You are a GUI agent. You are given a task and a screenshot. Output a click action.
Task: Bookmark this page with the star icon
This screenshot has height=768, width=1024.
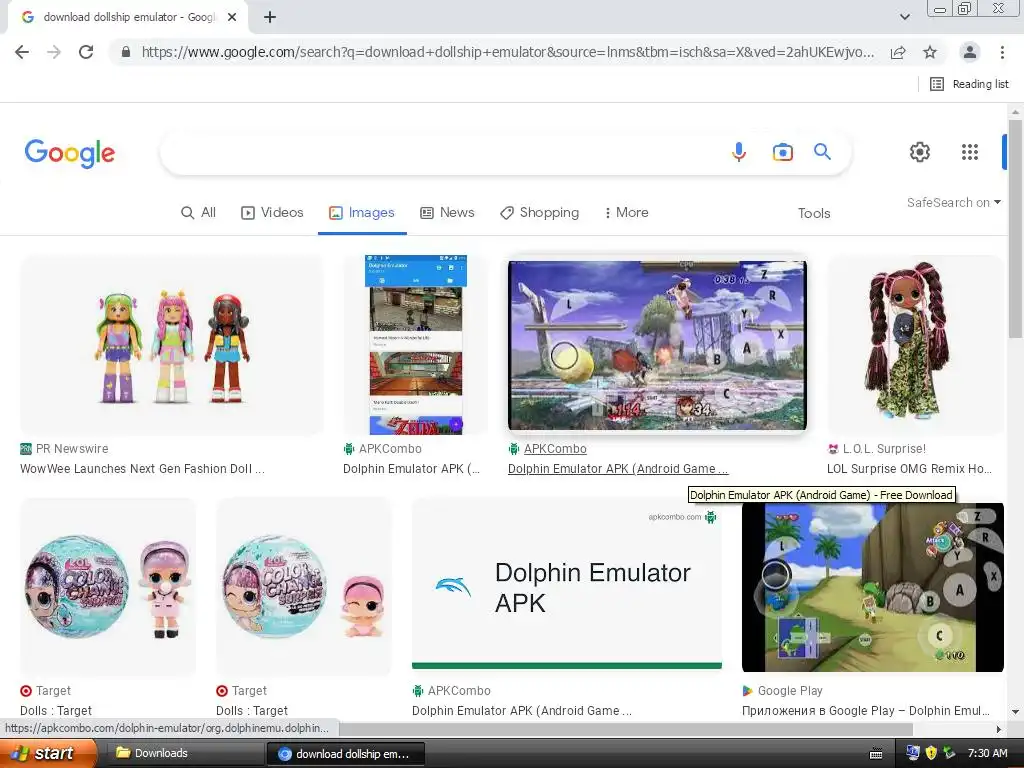[x=930, y=52]
